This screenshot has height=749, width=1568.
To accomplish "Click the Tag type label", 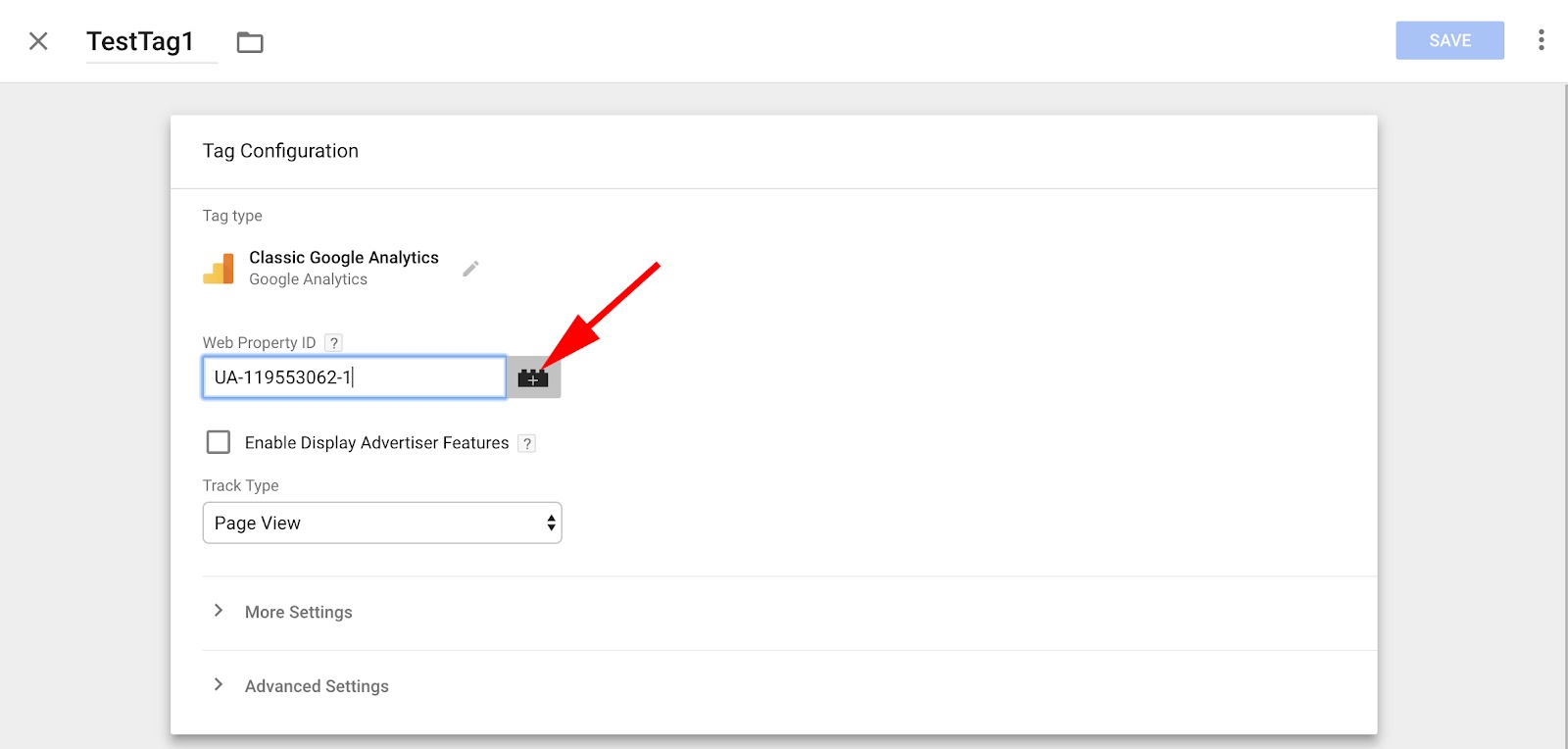I will (232, 216).
